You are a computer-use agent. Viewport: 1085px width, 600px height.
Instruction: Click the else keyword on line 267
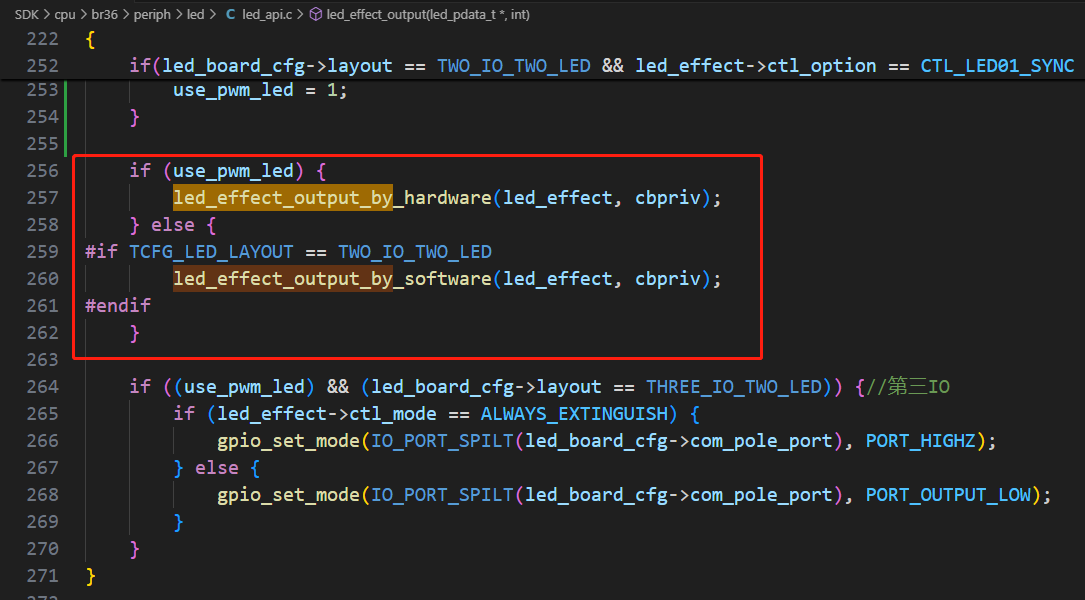coord(217,468)
